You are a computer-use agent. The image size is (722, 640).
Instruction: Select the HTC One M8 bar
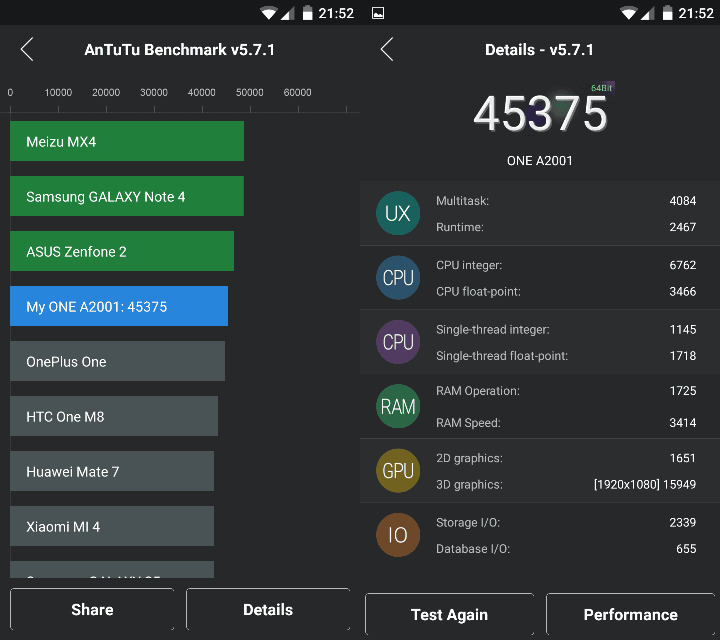click(x=114, y=416)
